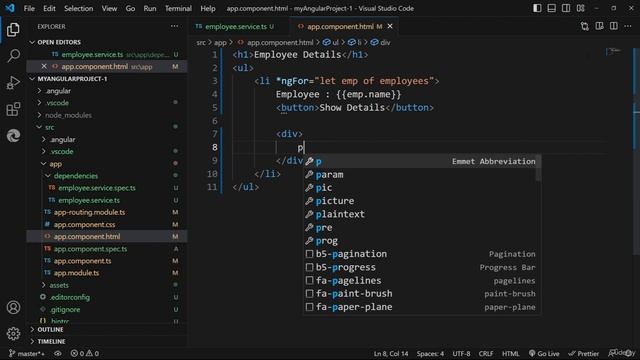Expand the assets folder
The width and height of the screenshot is (640, 360).
point(107,285)
